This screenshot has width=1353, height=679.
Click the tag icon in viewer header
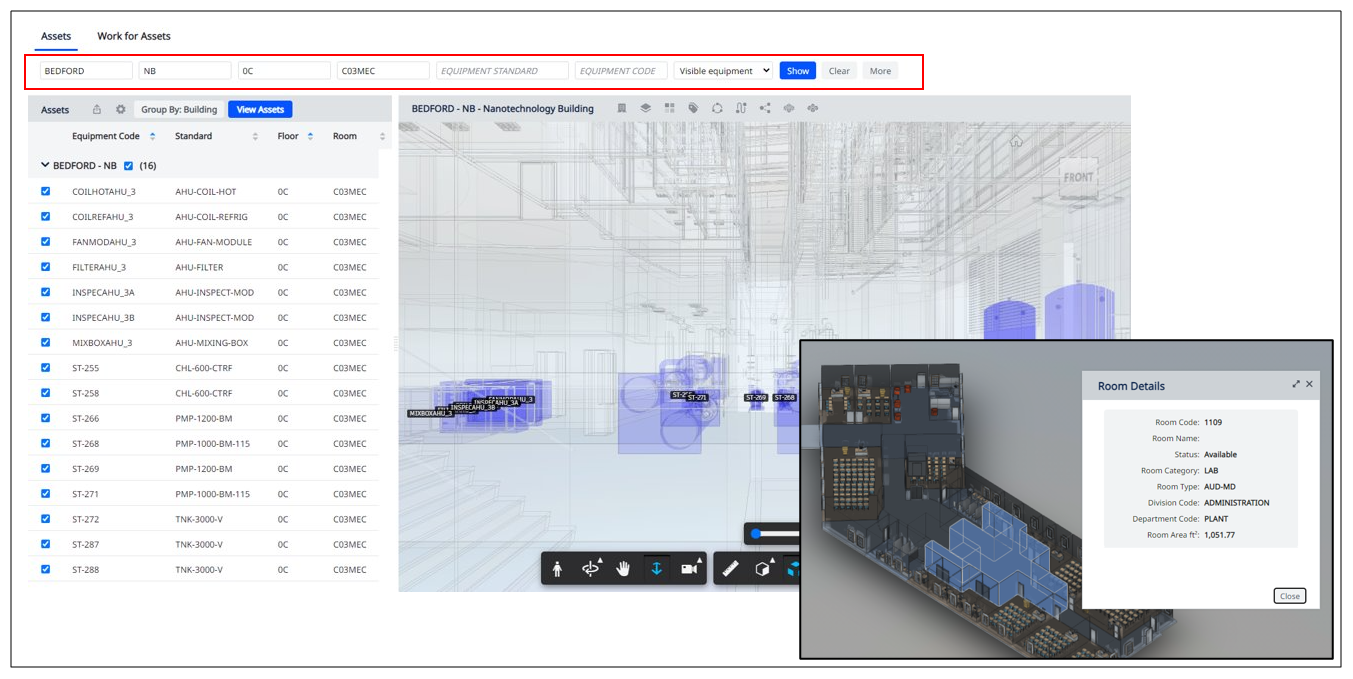pyautogui.click(x=693, y=108)
